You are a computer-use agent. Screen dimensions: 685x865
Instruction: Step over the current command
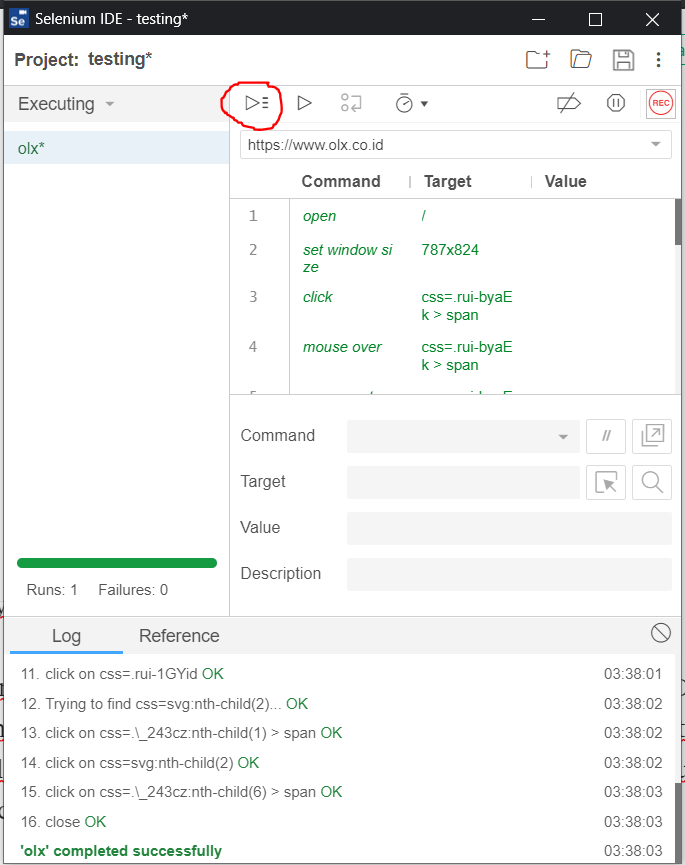pyautogui.click(x=352, y=103)
